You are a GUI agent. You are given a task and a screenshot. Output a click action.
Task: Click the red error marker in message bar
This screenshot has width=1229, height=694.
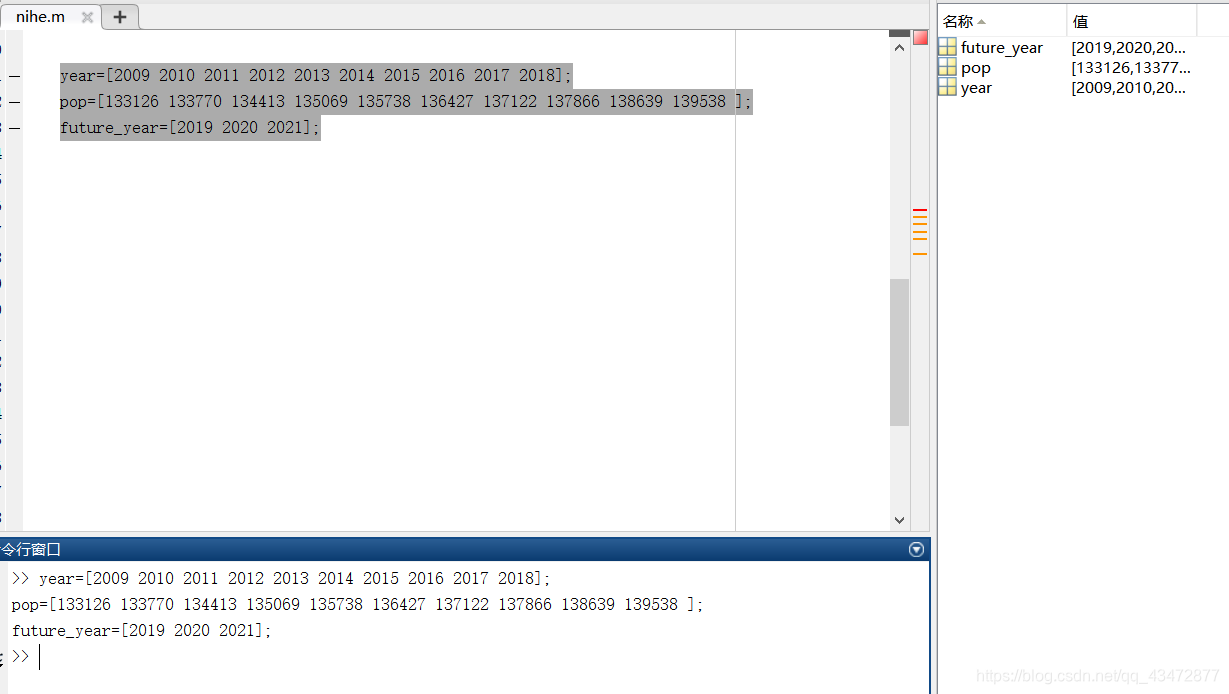coord(920,210)
